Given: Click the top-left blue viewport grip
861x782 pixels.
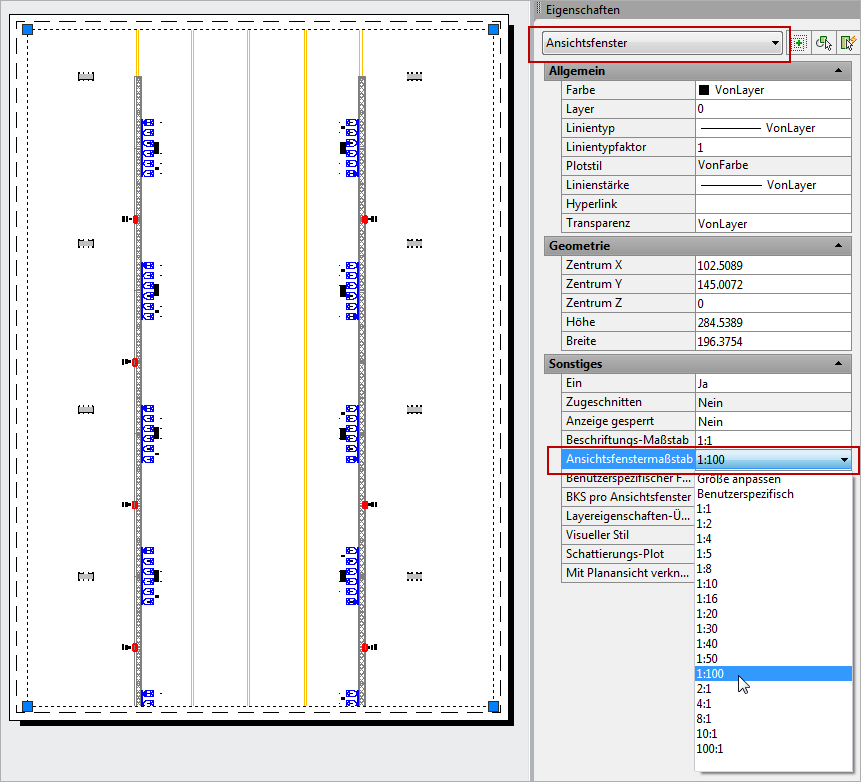Looking at the screenshot, I should coord(28,30).
